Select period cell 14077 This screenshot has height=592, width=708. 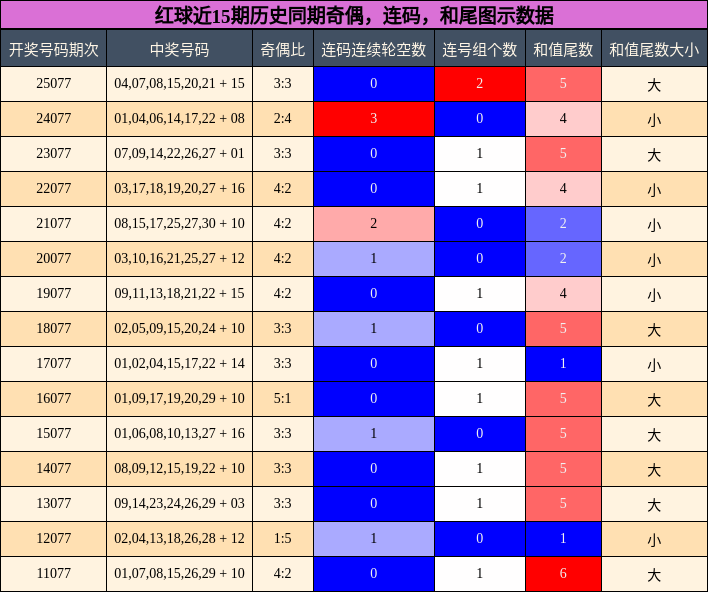53,469
